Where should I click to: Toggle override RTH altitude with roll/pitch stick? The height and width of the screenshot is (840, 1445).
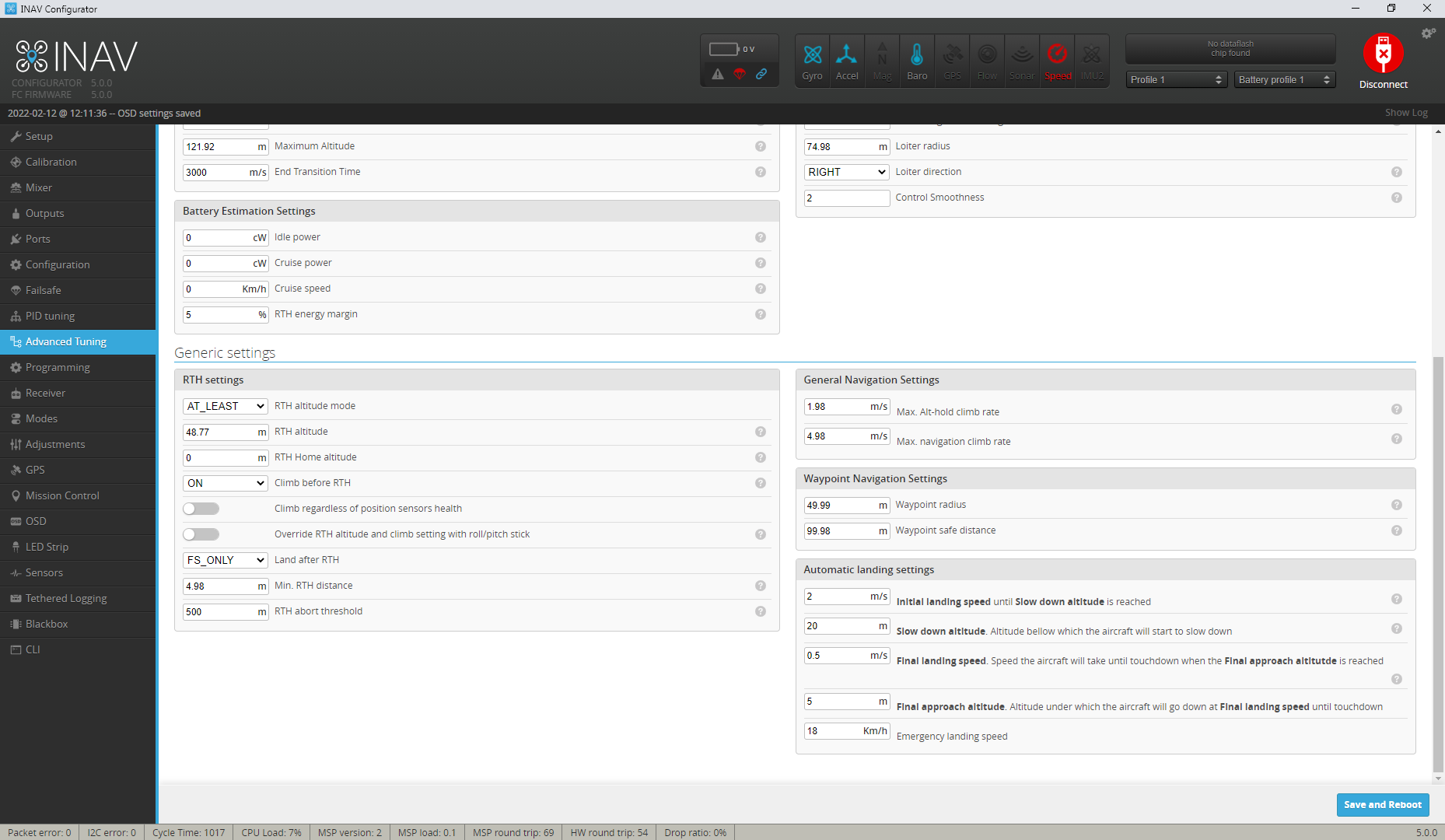tap(201, 534)
